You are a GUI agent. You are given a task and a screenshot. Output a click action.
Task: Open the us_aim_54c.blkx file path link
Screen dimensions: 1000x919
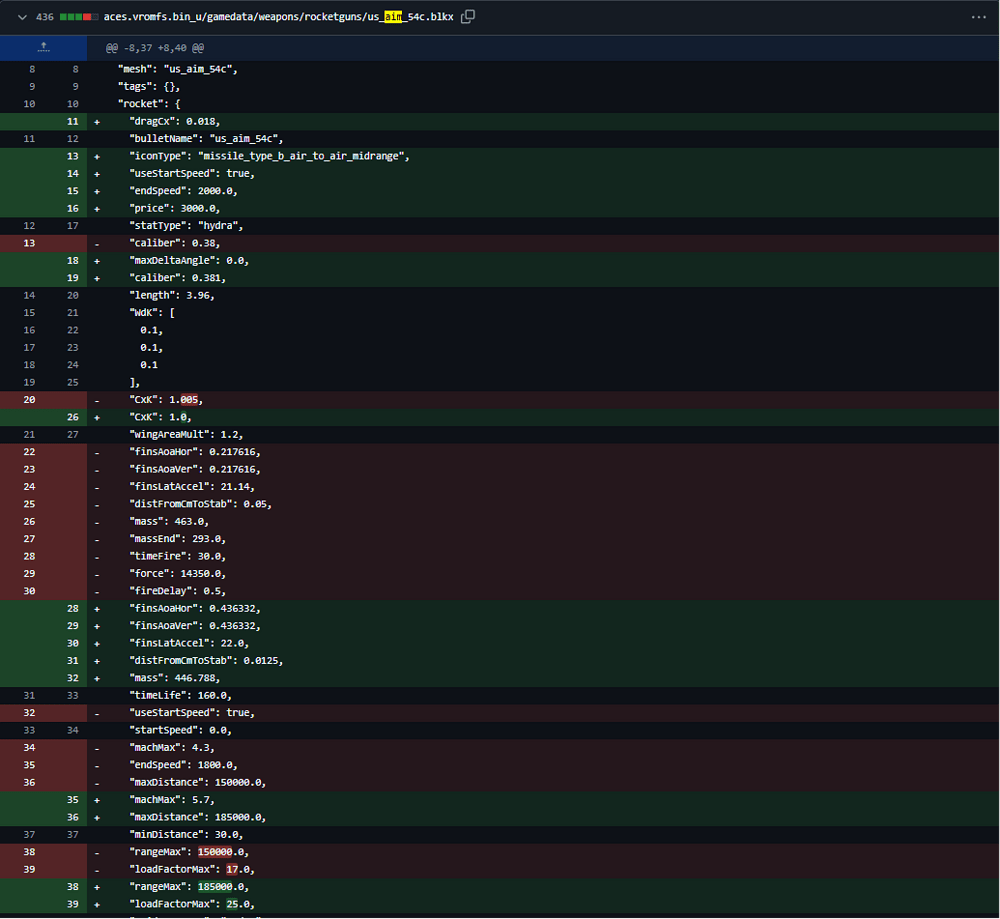[279, 17]
